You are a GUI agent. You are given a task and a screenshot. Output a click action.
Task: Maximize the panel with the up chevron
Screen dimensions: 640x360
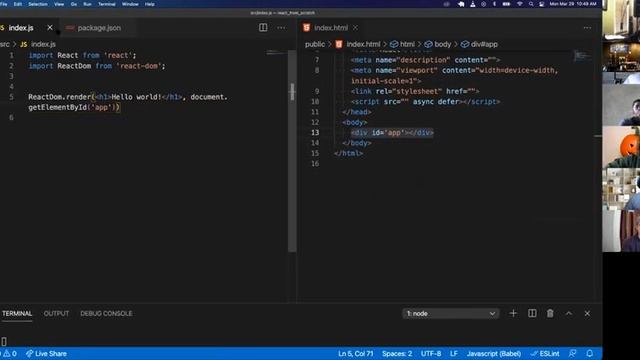(569, 313)
